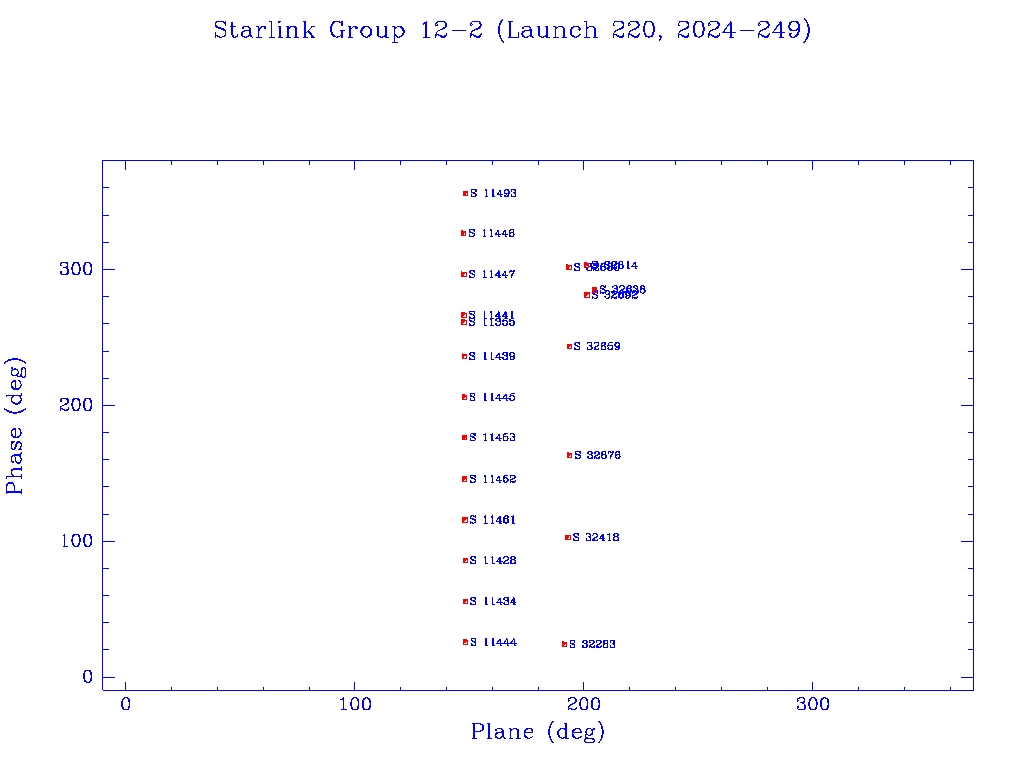This screenshot has width=1024, height=768.
Task: Click the 100 tick label on Plane axis
Action: (x=355, y=704)
